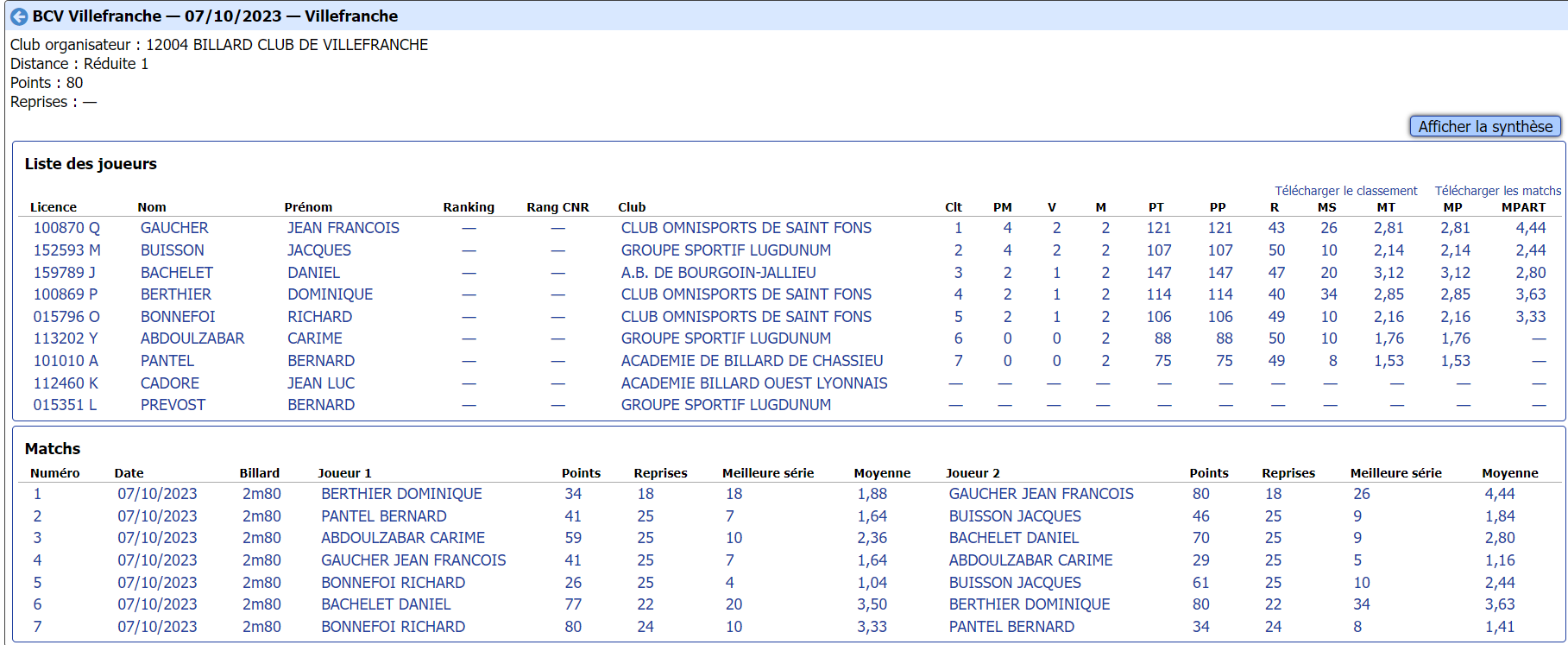Click PANTEL BERNARD in match 2
Screen dimensions: 1568x645
click(x=384, y=516)
